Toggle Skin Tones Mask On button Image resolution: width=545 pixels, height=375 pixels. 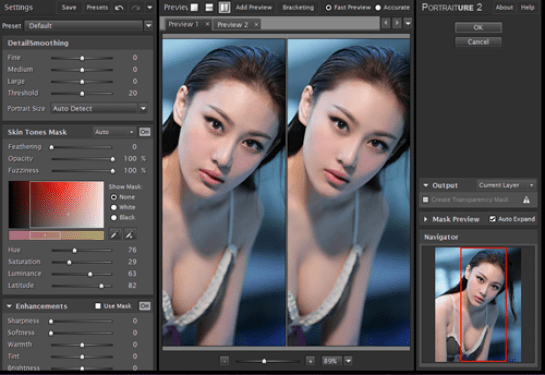pyautogui.click(x=145, y=132)
